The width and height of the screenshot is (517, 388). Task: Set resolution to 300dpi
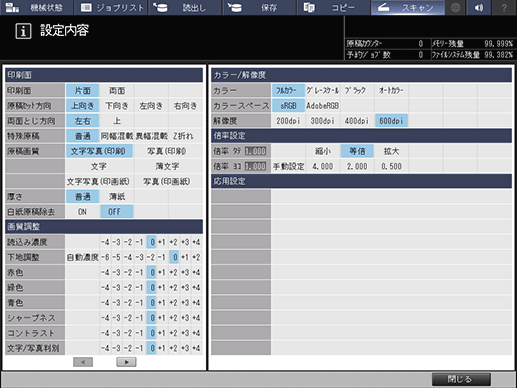tap(322, 121)
